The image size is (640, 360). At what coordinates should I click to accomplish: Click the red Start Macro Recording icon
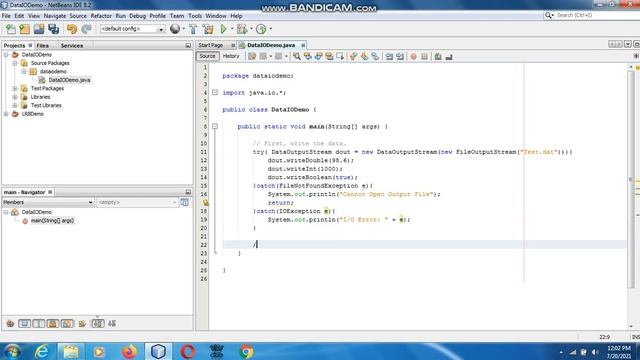tap(413, 56)
